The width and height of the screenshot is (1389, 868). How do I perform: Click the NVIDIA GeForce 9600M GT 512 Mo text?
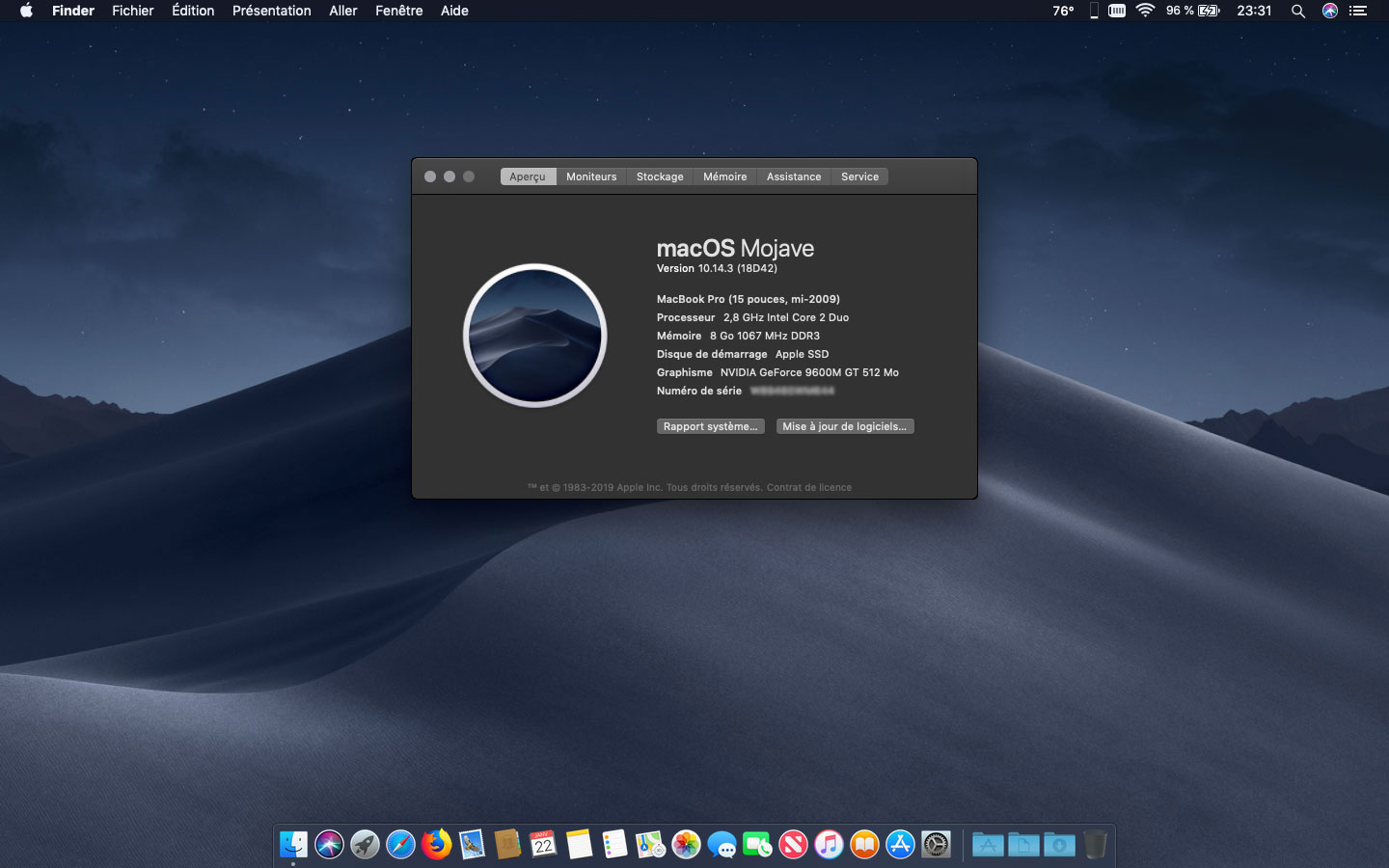click(x=809, y=372)
